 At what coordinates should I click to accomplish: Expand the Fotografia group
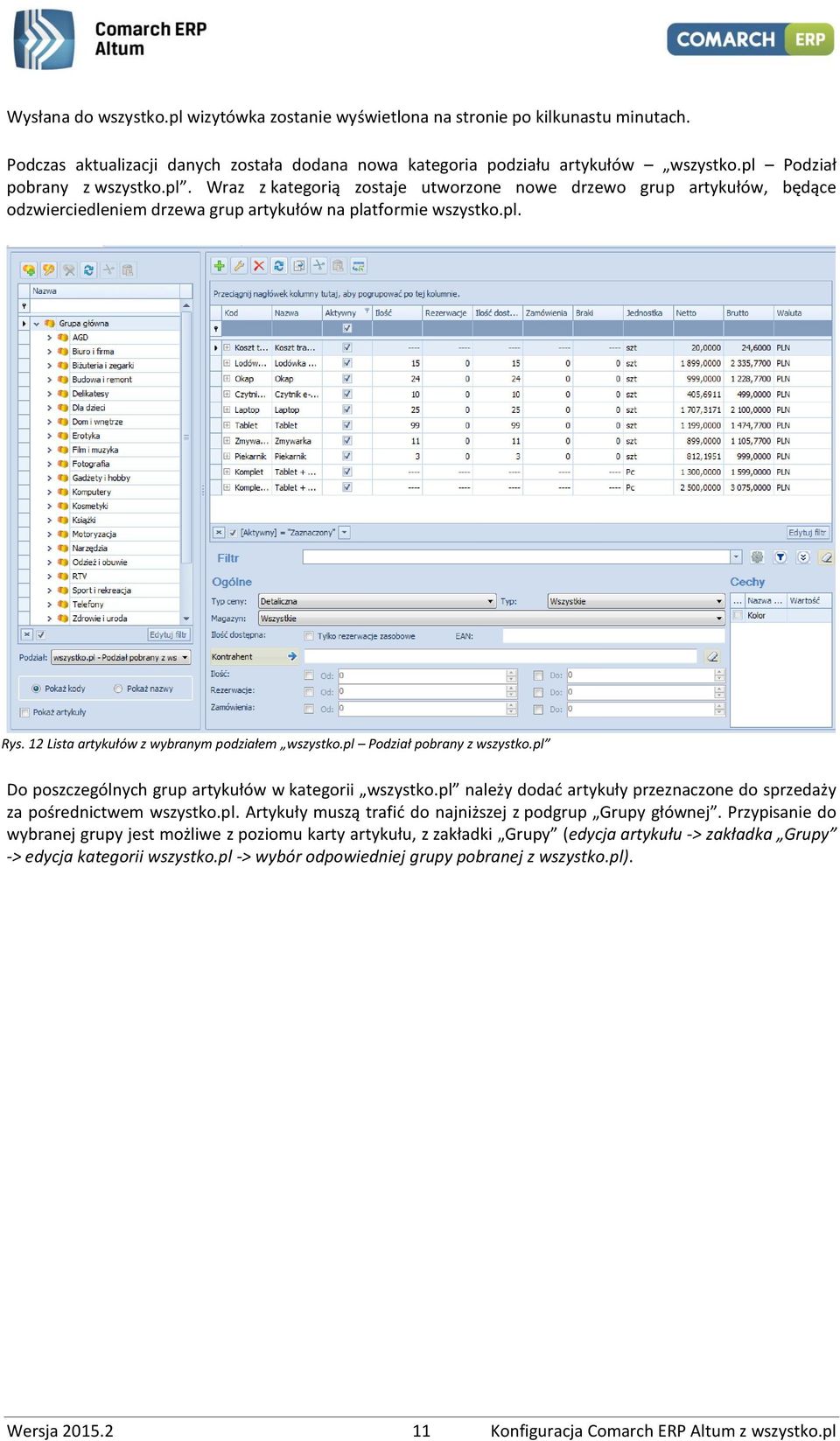point(50,465)
